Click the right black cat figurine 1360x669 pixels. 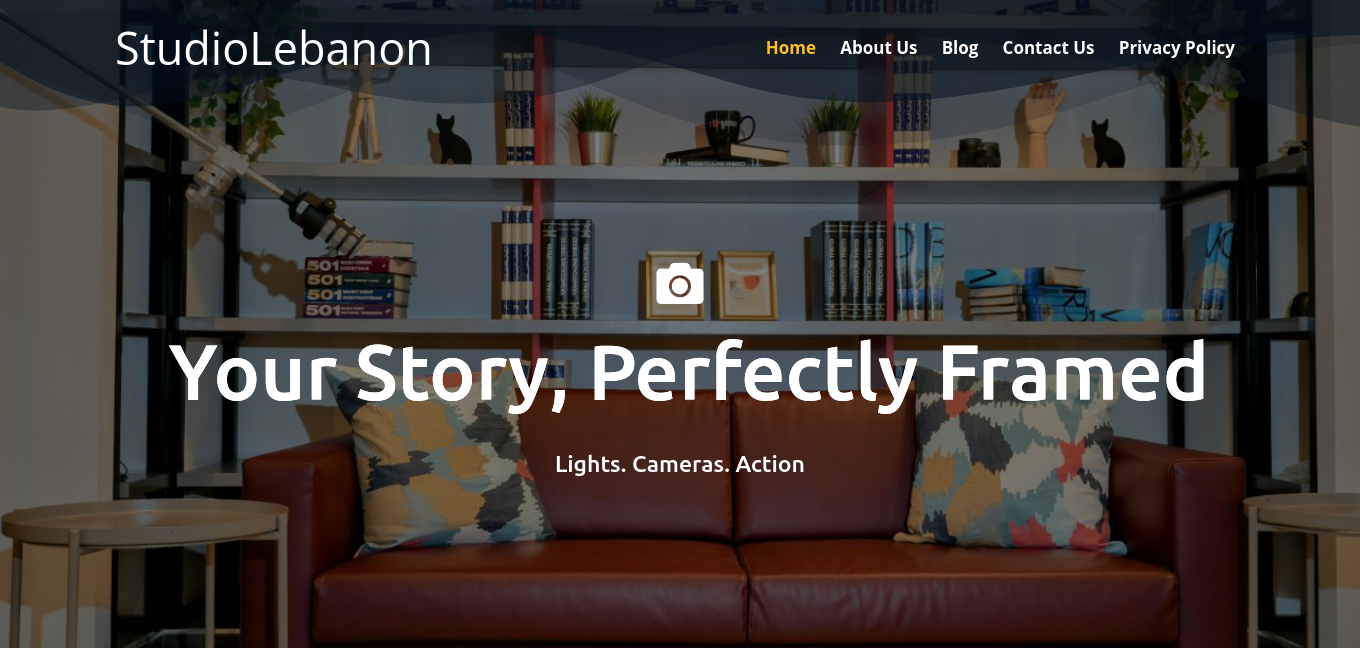[1105, 144]
